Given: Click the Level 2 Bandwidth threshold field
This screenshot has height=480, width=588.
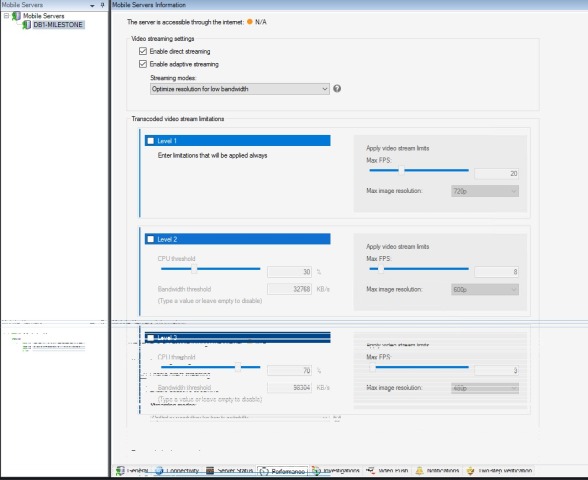Looking at the screenshot, I should [289, 289].
